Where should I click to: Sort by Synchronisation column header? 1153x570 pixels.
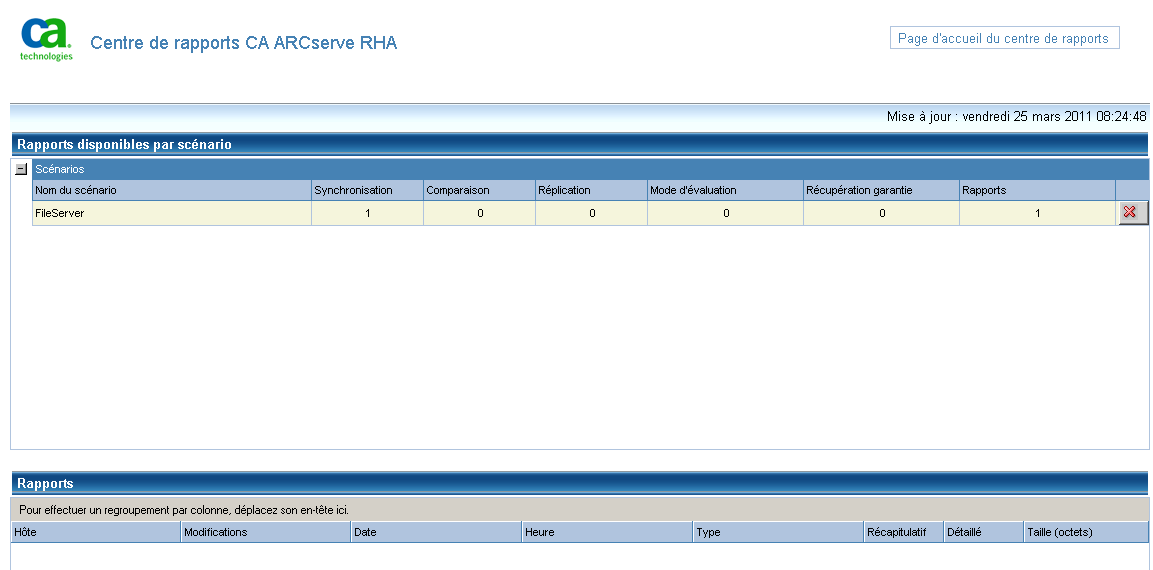click(367, 190)
